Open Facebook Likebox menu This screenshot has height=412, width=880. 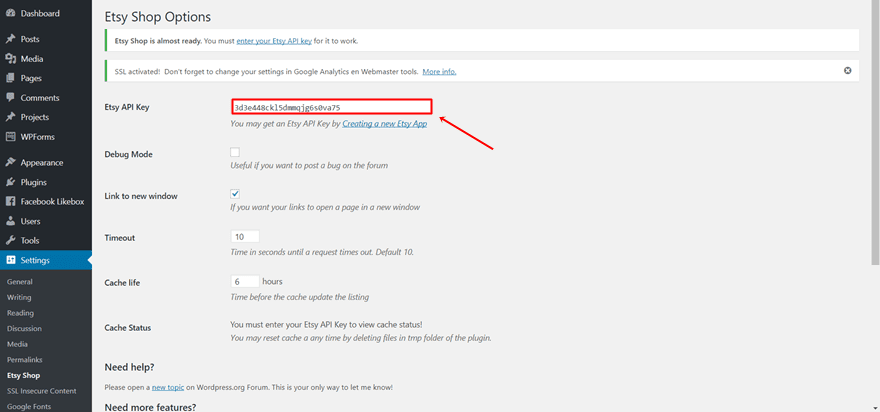52,202
